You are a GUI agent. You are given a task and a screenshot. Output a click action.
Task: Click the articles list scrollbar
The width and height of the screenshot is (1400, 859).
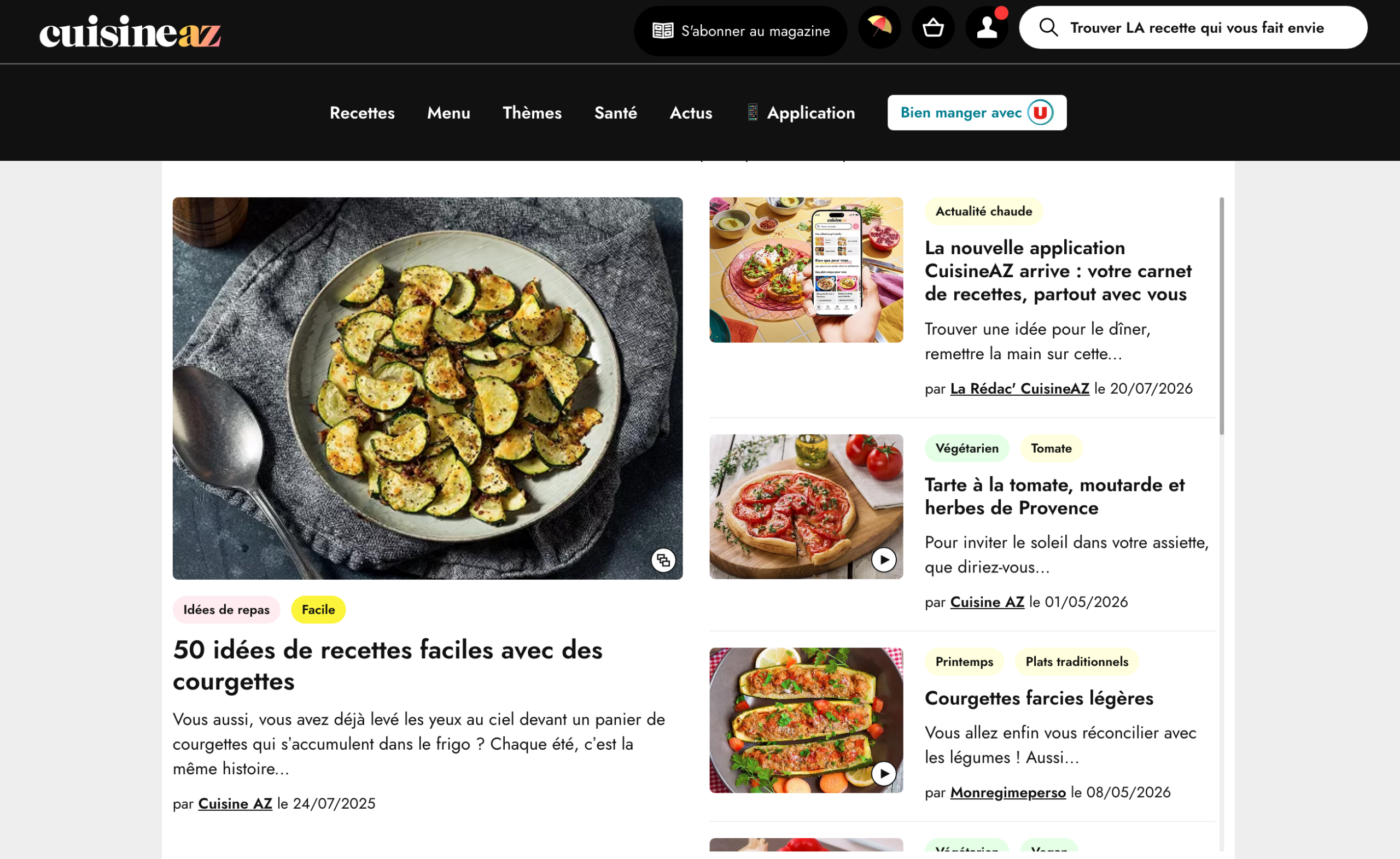1222,317
